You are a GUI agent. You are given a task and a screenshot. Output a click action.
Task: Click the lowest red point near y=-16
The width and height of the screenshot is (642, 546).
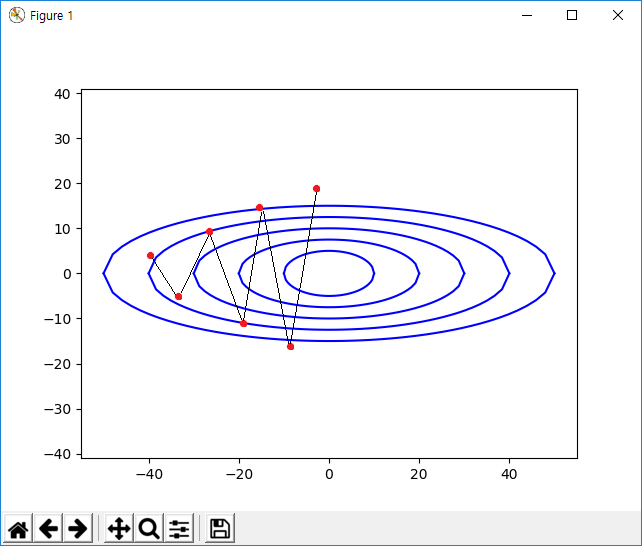coord(291,347)
